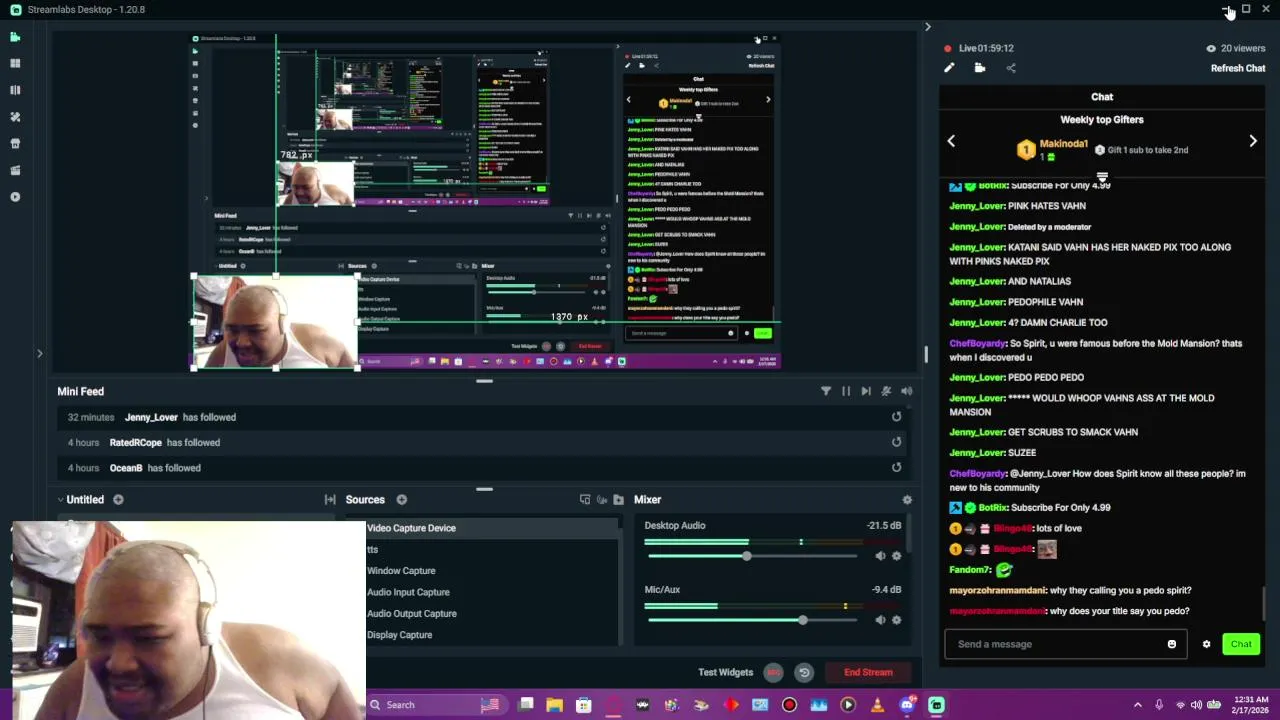
Task: Click the camera icon beside the pencil
Action: [980, 68]
